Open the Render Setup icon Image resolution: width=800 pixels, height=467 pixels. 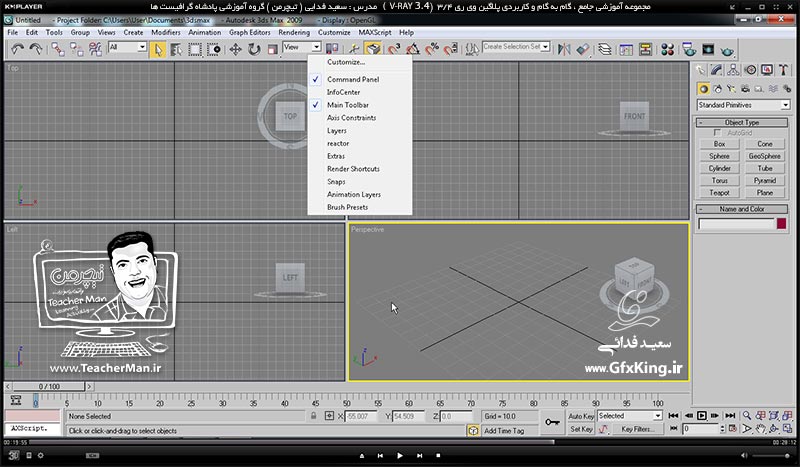(689, 49)
